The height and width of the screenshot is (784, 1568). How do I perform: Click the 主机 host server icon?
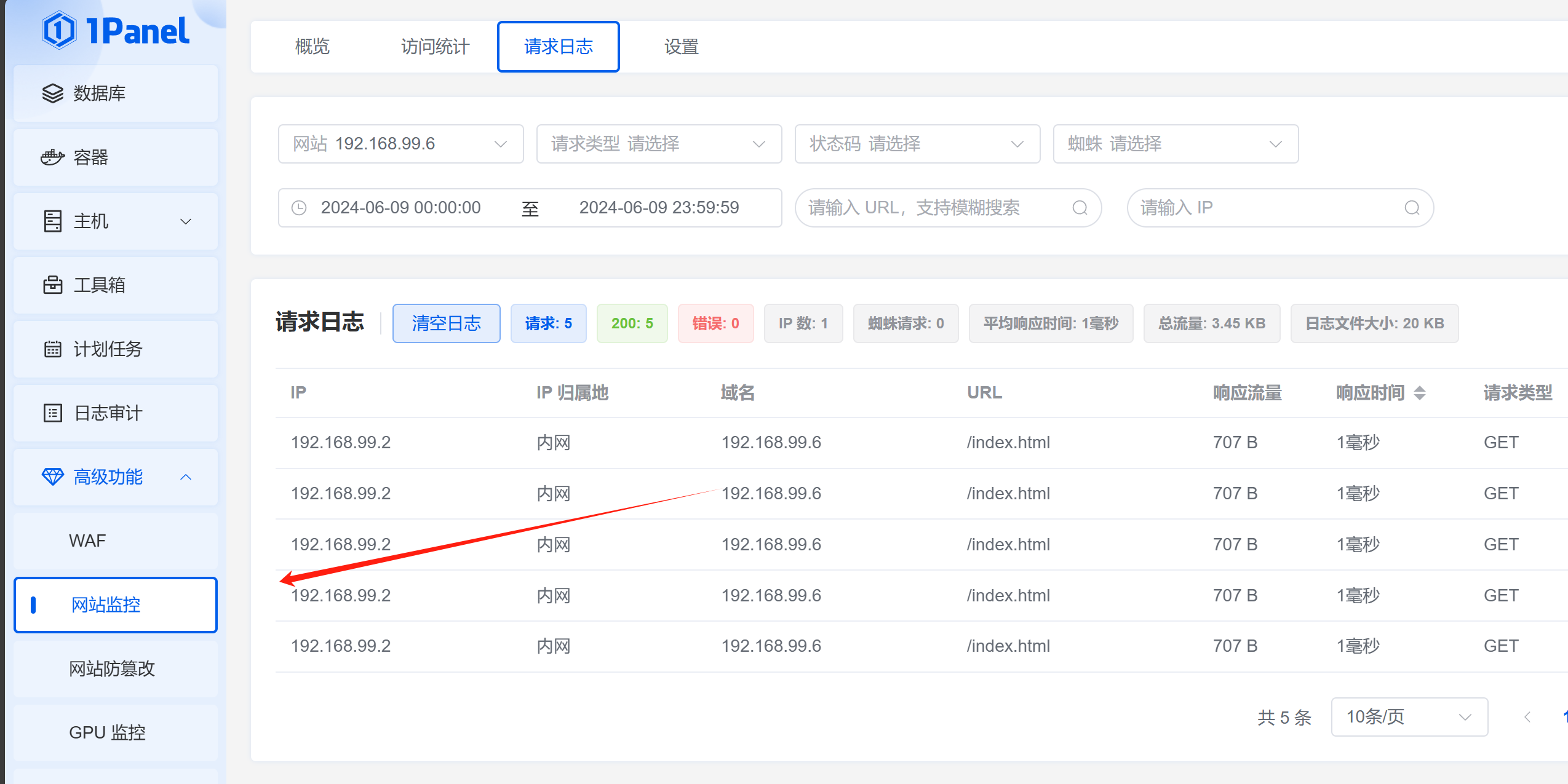tap(53, 221)
